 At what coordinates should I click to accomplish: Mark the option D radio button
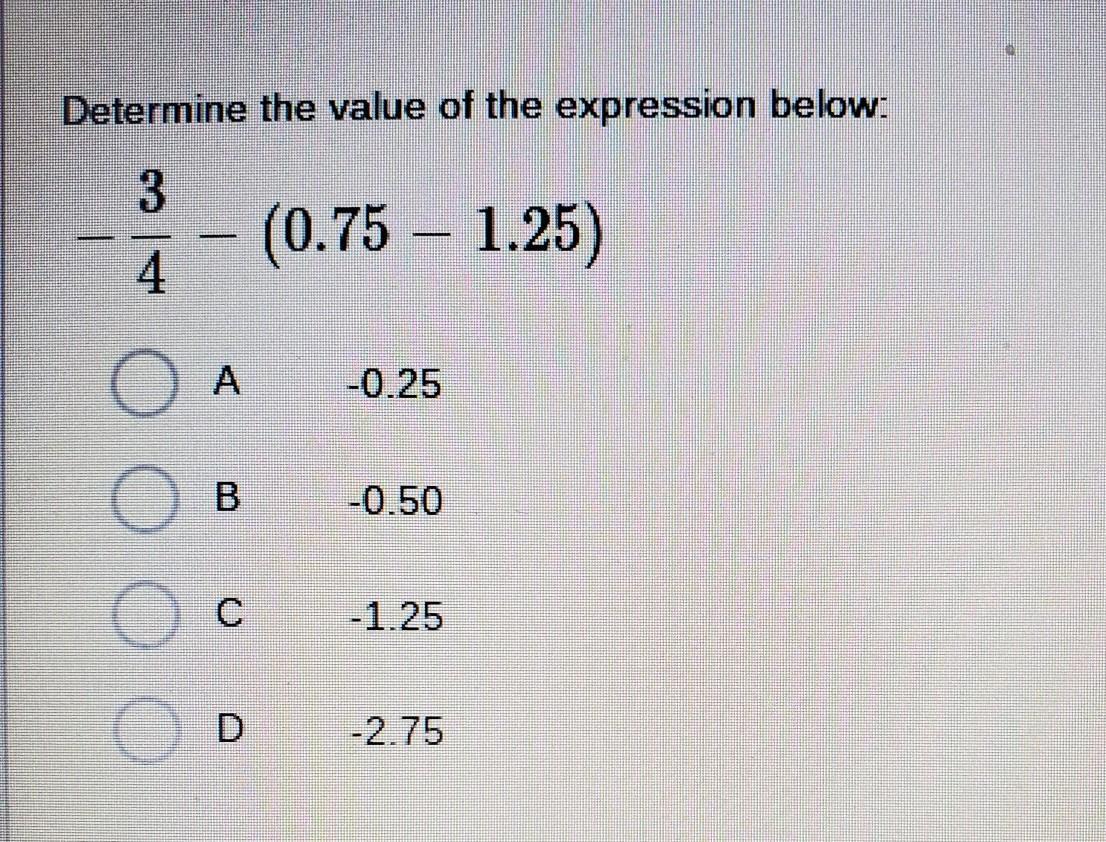[144, 730]
